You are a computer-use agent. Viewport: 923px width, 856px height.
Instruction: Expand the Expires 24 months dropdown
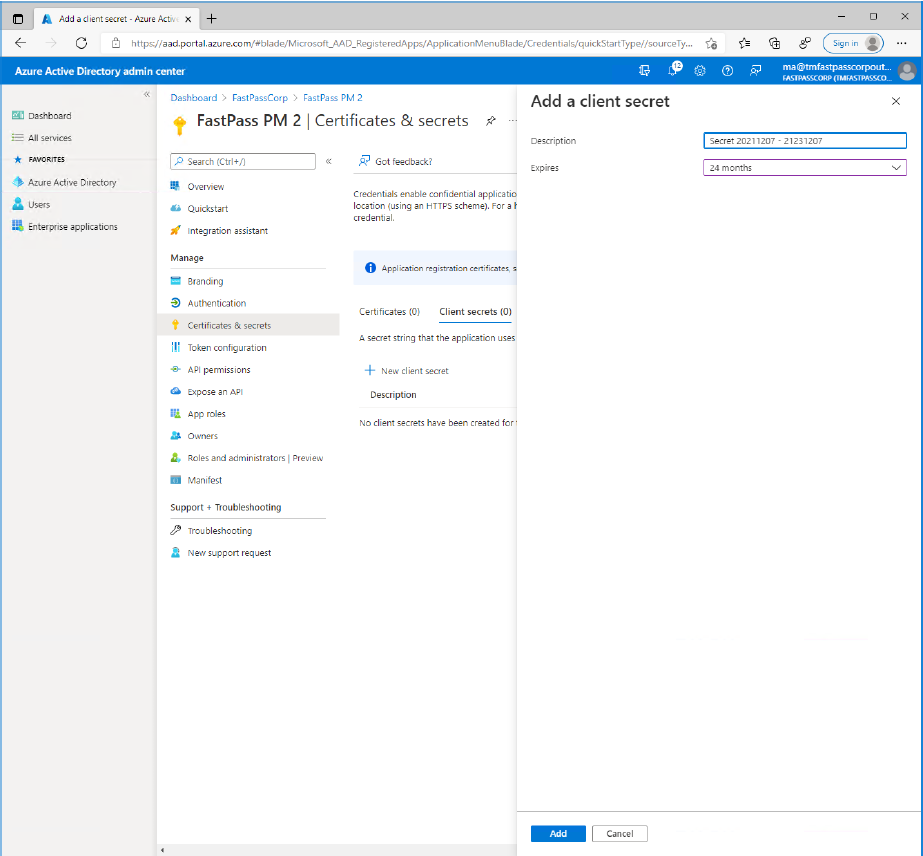pyautogui.click(x=805, y=168)
